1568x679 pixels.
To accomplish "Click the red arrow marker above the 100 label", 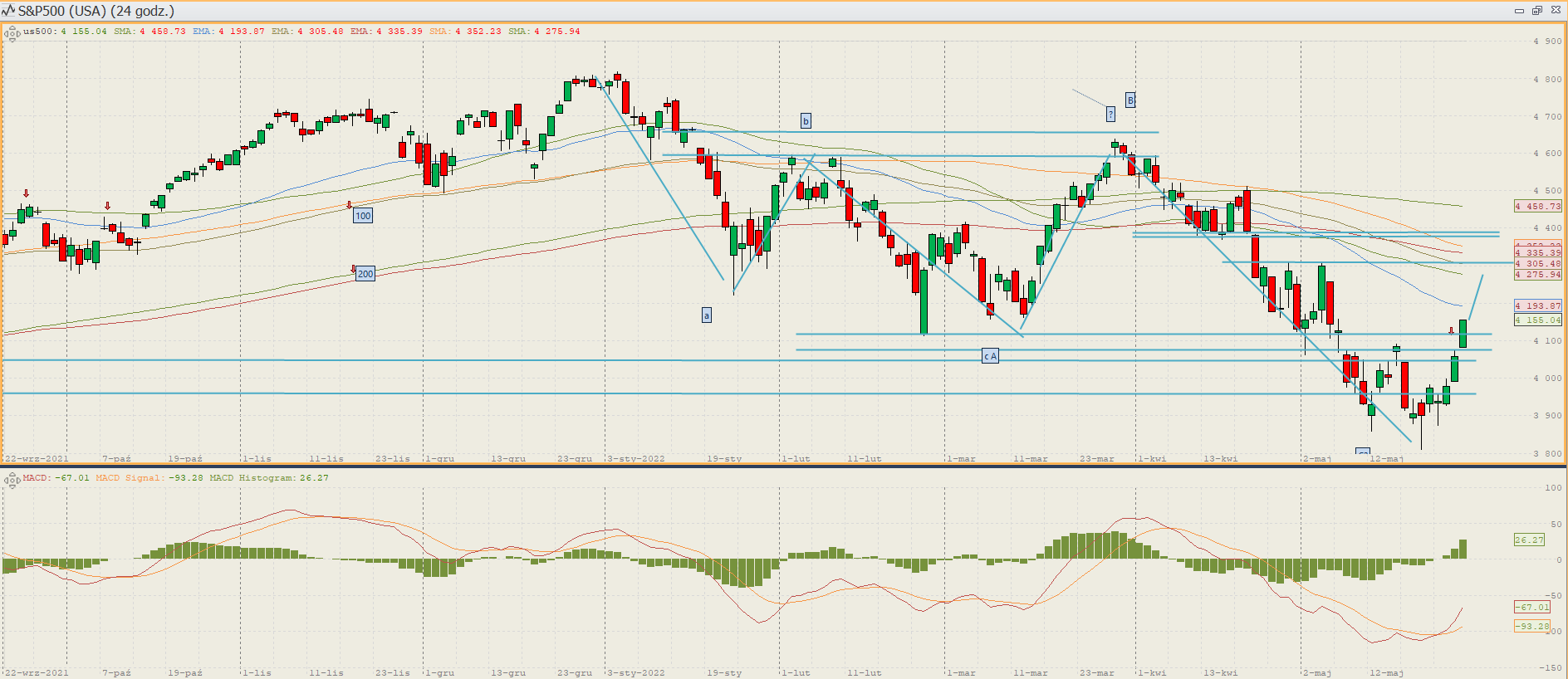I will (349, 204).
